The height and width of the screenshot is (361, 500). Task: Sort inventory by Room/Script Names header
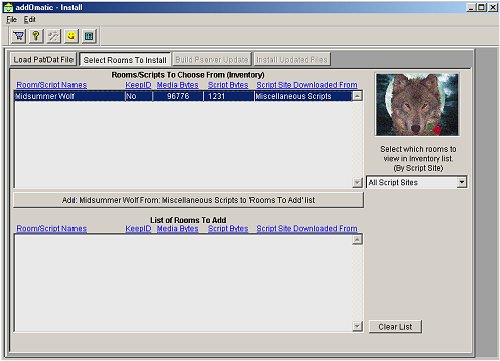point(52,85)
